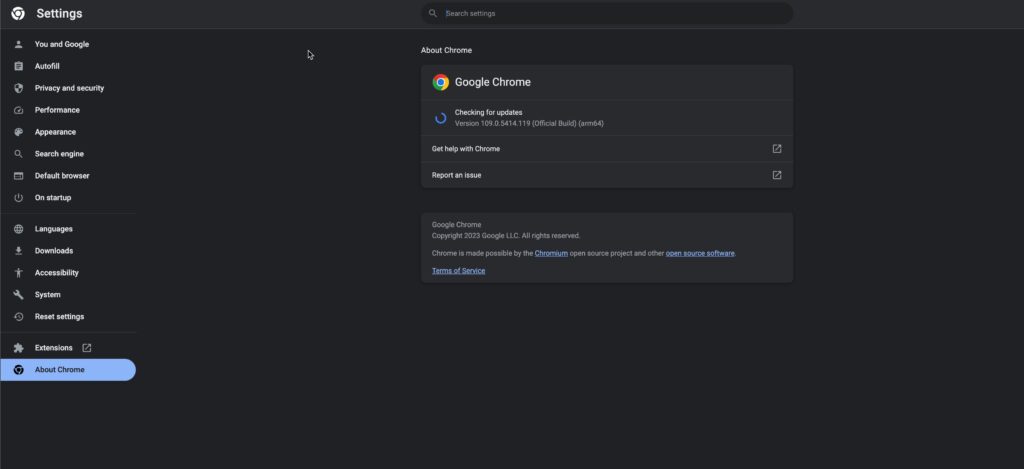1024x469 pixels.
Task: Open the Chromium project link
Action: coord(551,253)
